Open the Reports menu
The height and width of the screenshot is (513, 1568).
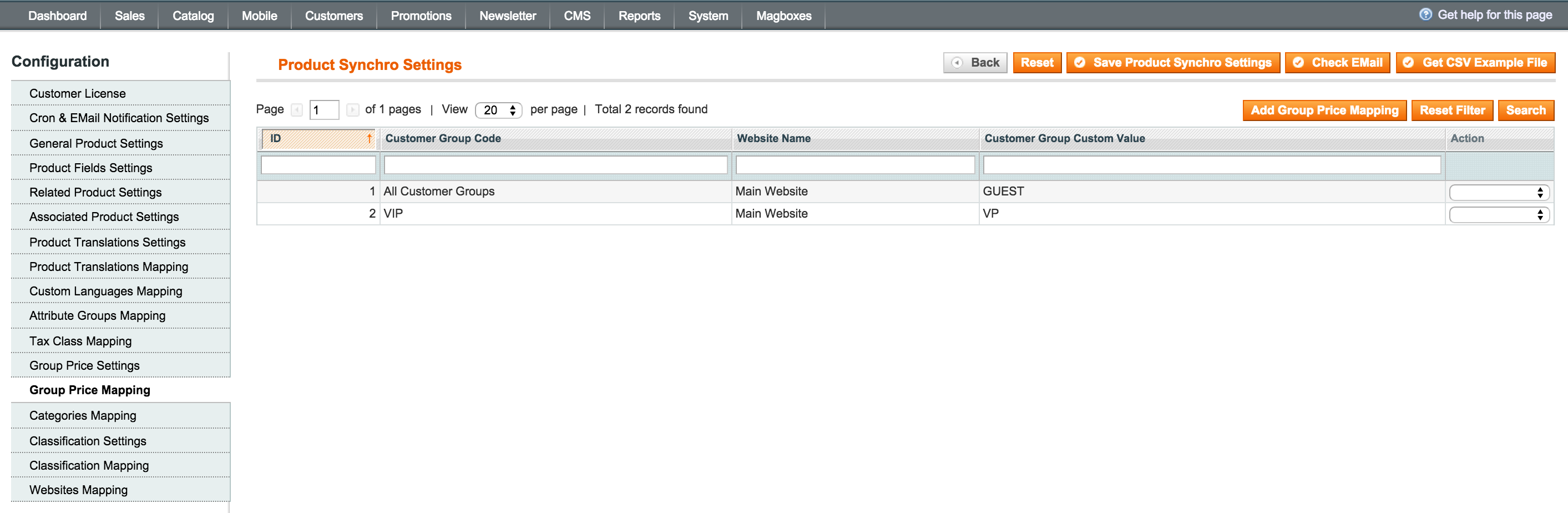pos(639,16)
